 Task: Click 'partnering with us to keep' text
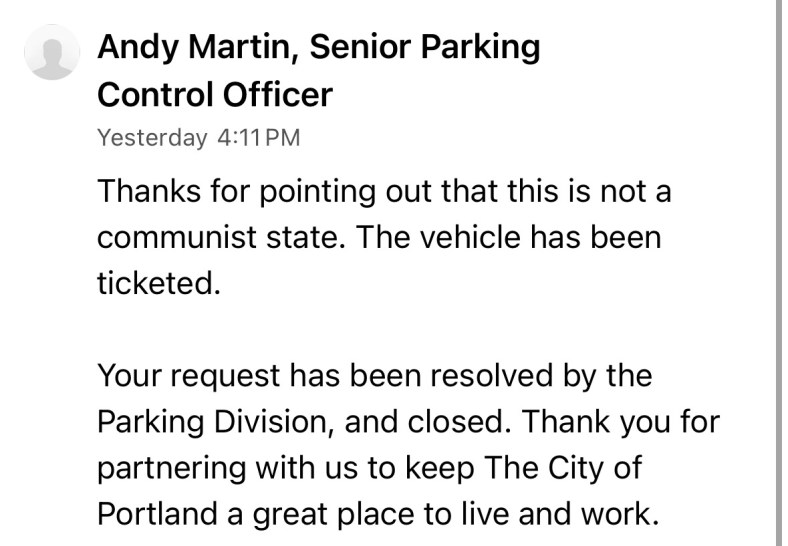[285, 469]
